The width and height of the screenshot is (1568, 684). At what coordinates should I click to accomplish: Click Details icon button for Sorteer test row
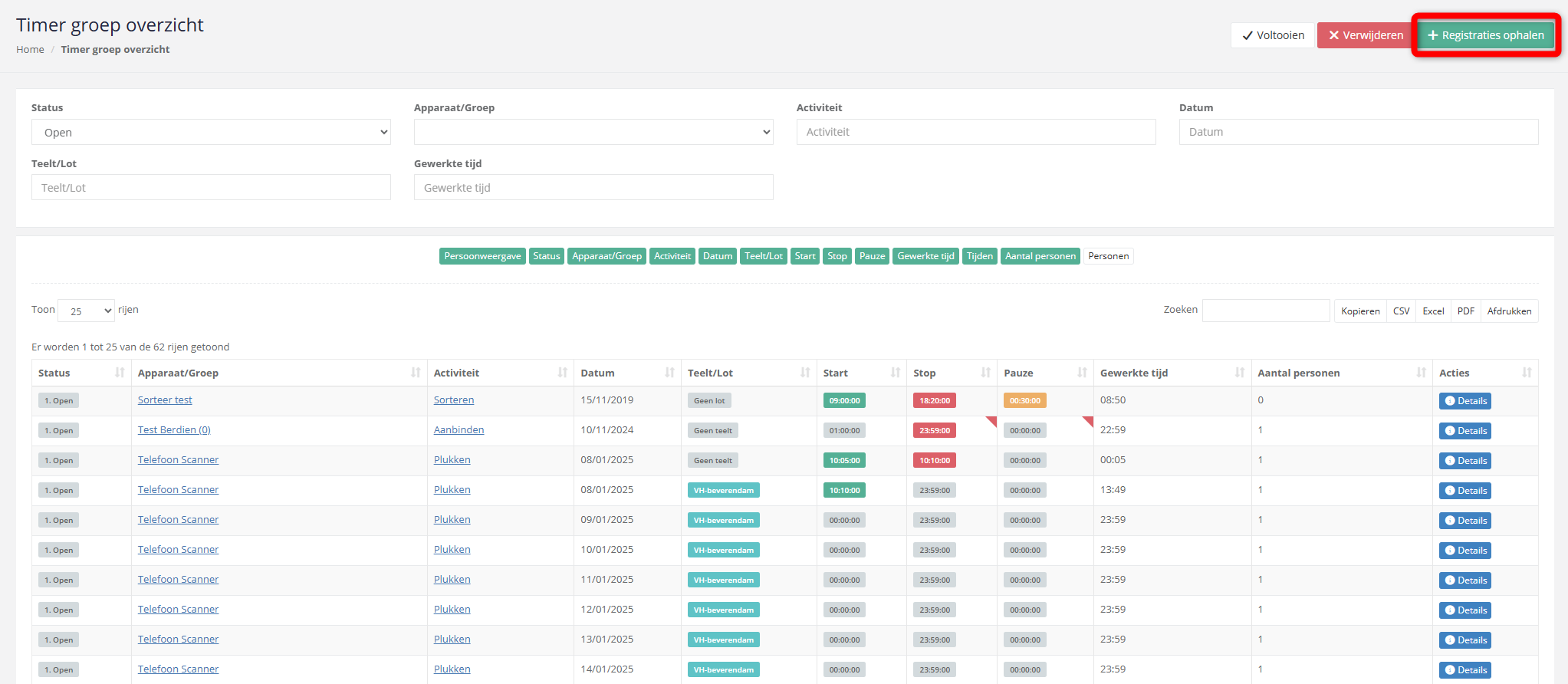[x=1464, y=401]
